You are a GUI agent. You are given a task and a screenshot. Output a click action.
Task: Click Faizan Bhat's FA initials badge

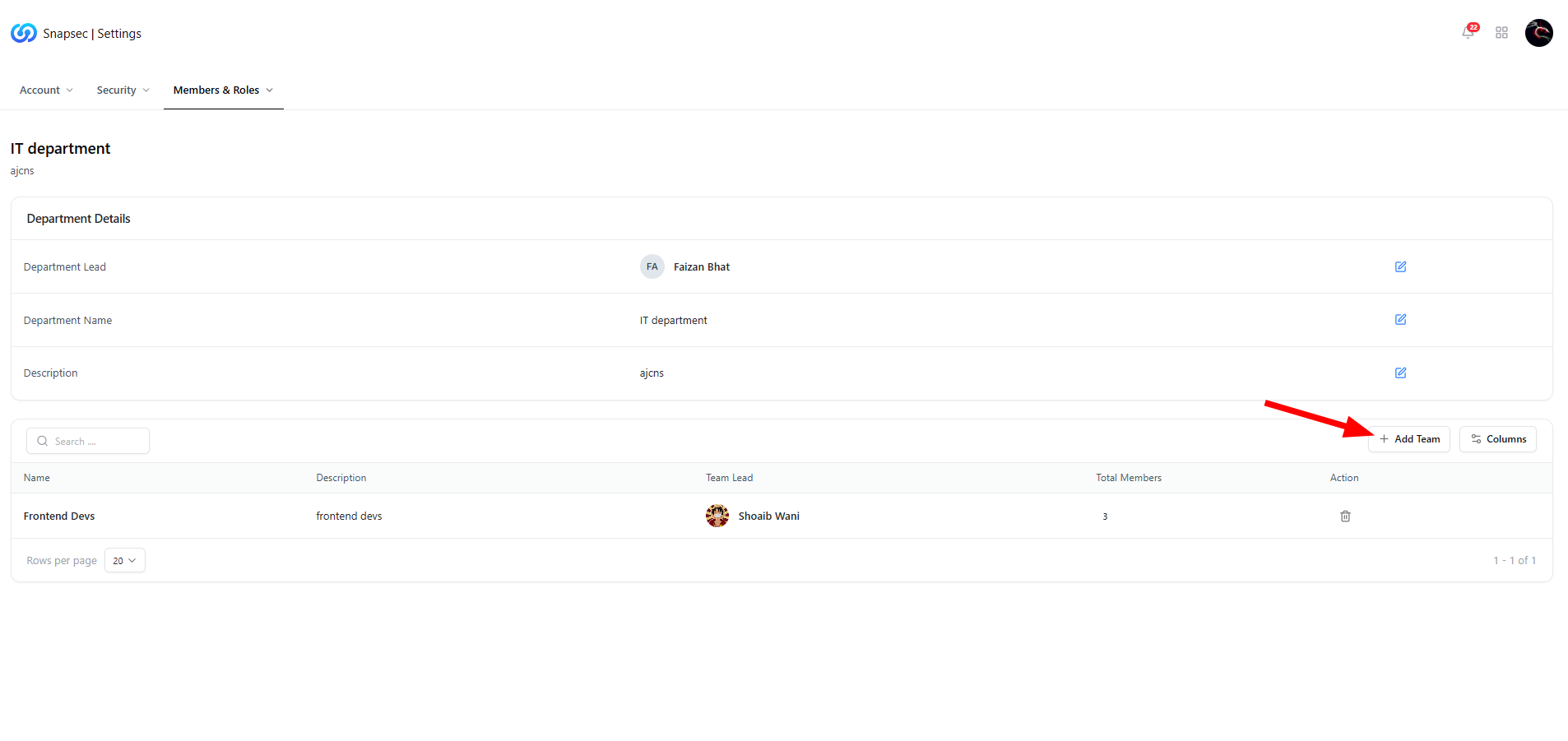click(652, 266)
